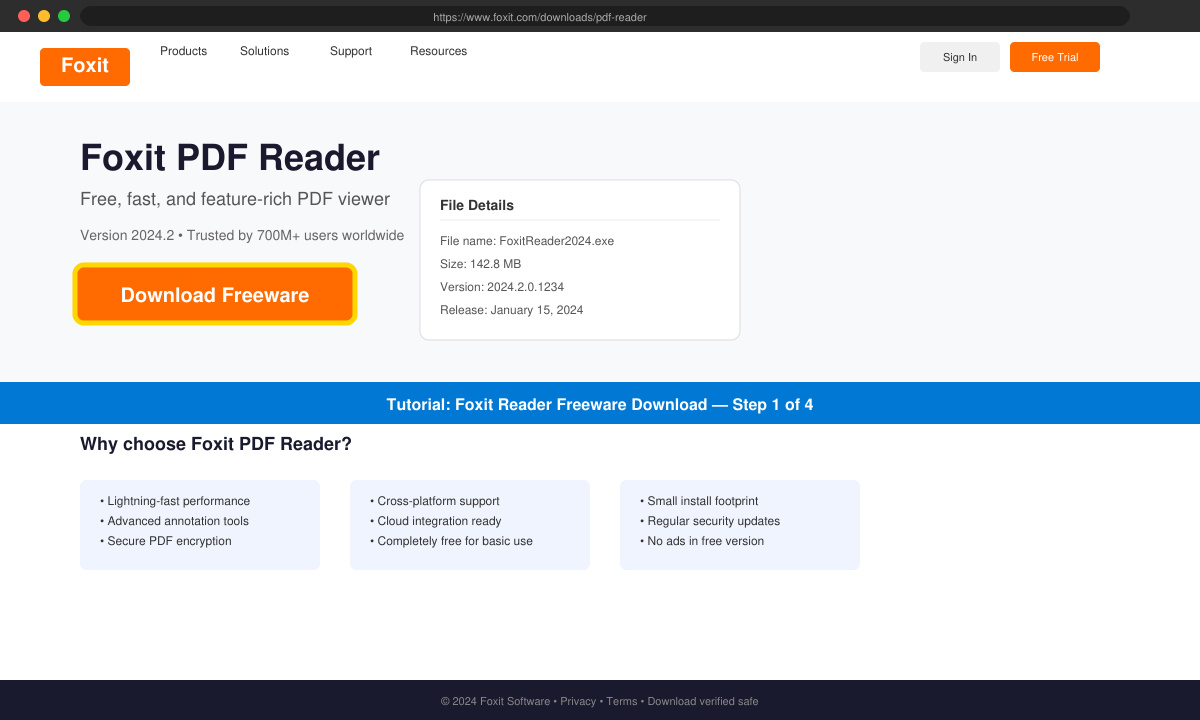Click Completely free for basic use
This screenshot has height=720, width=1200.
[451, 541]
